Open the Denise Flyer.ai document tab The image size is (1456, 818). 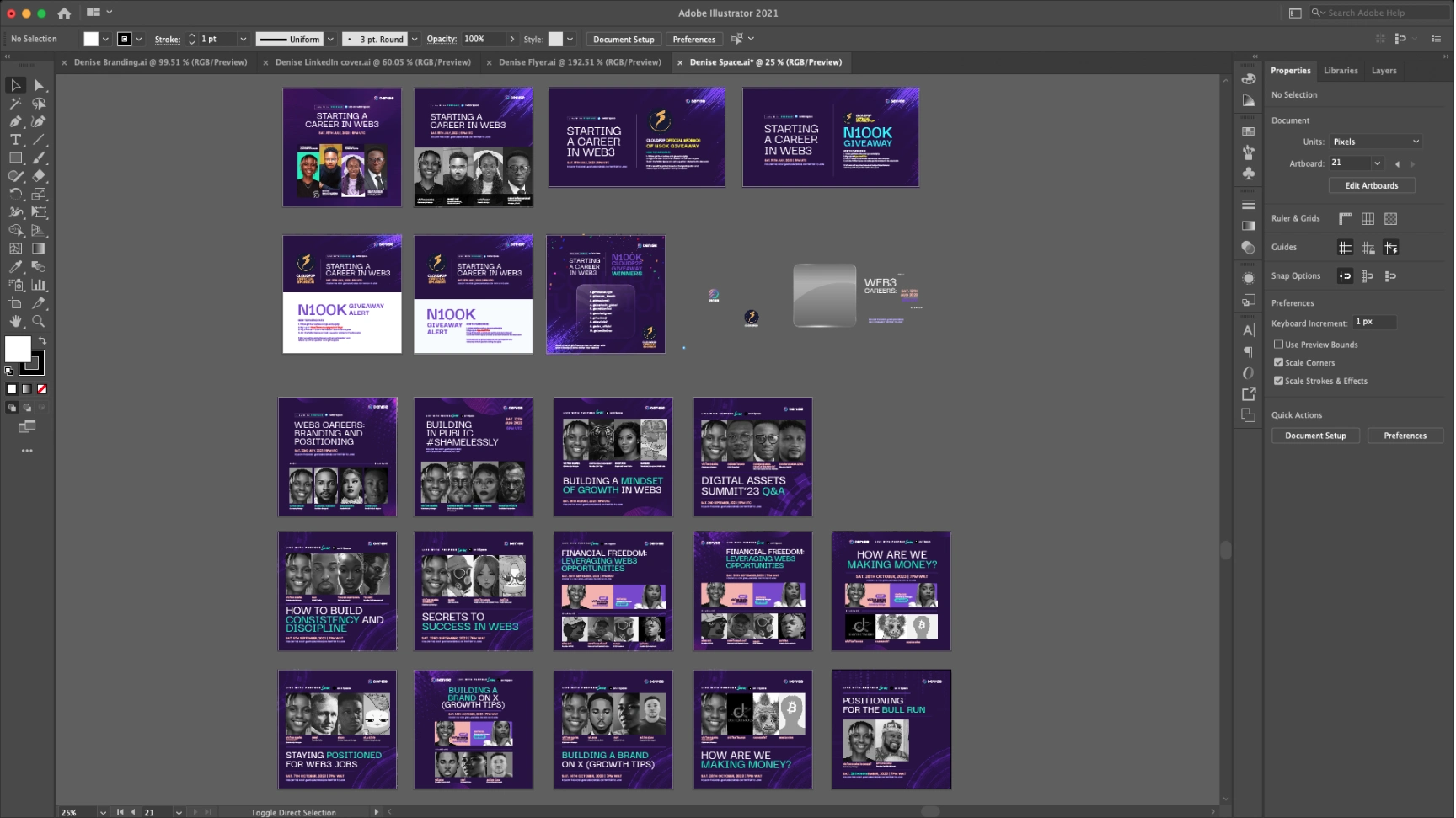[579, 62]
